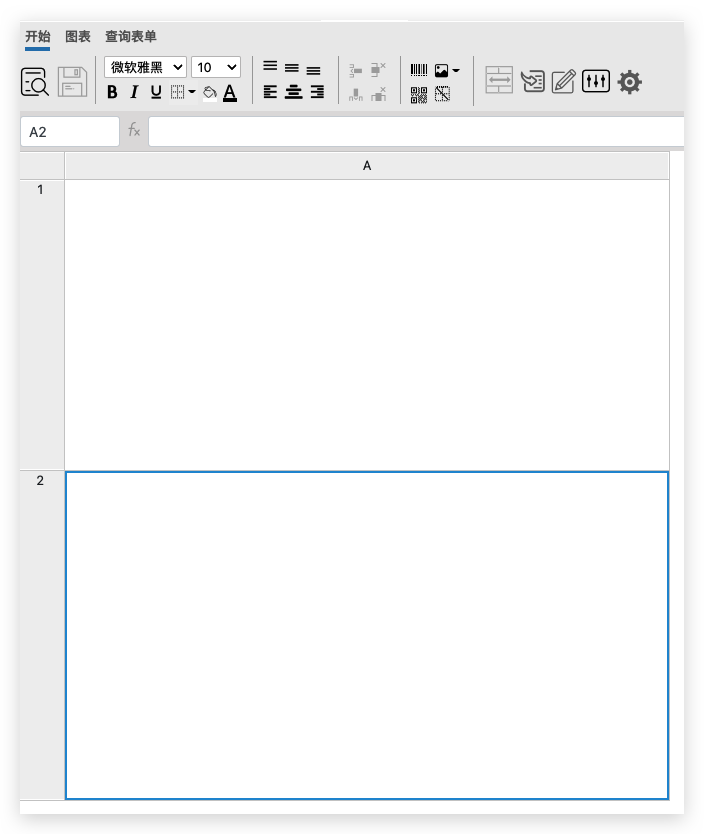The image size is (704, 834).
Task: Click the save floppy disk icon
Action: tap(72, 81)
